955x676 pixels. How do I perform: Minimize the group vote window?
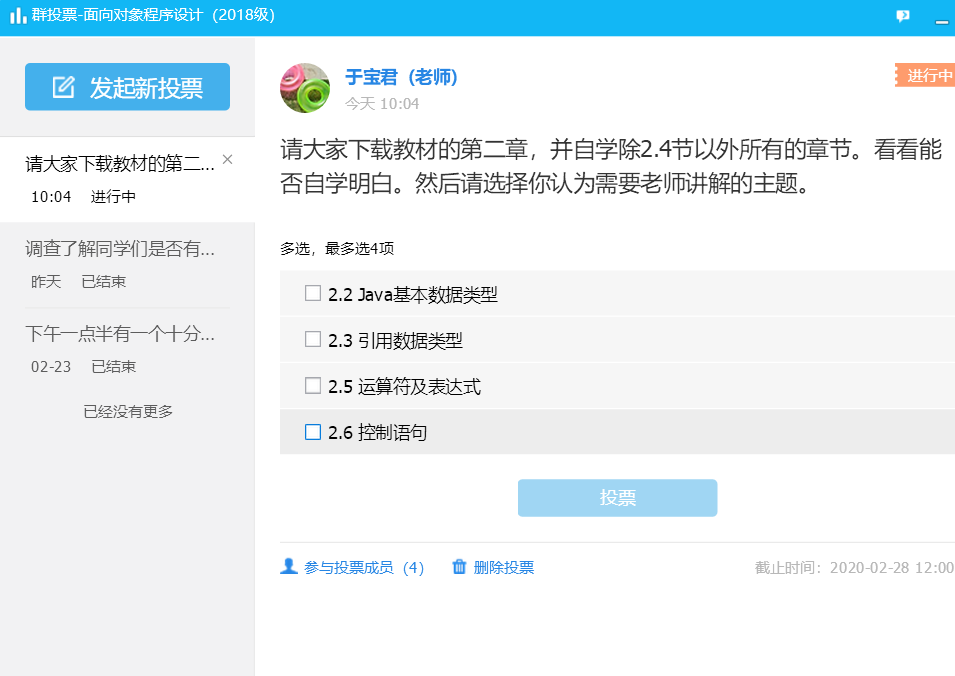click(941, 18)
